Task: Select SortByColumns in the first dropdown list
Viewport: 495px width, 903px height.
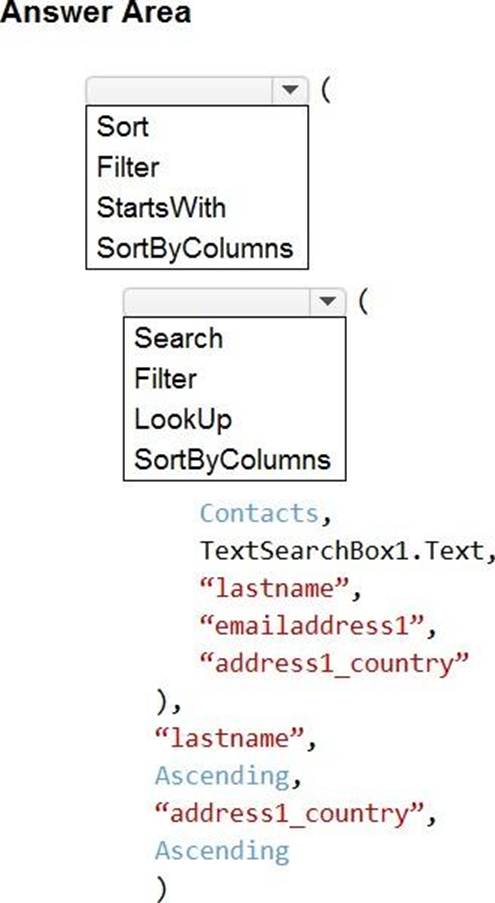Action: [x=195, y=248]
